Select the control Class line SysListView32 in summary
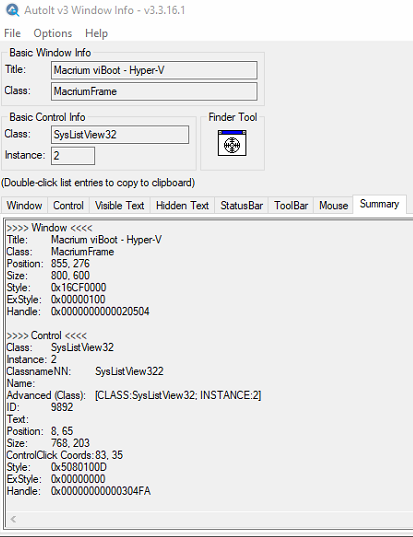The height and width of the screenshot is (537, 413). (x=60, y=348)
